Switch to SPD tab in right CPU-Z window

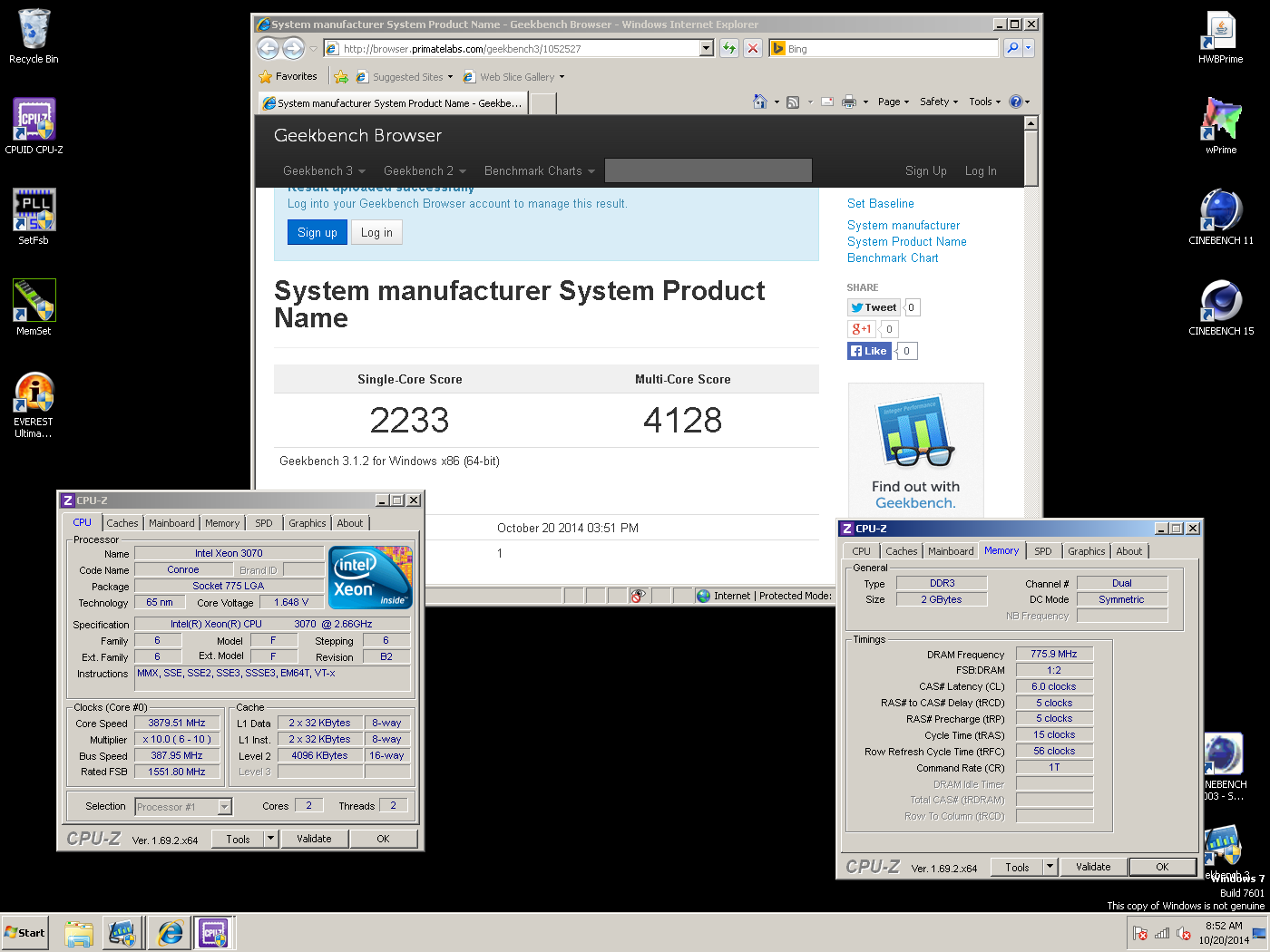tap(1043, 551)
